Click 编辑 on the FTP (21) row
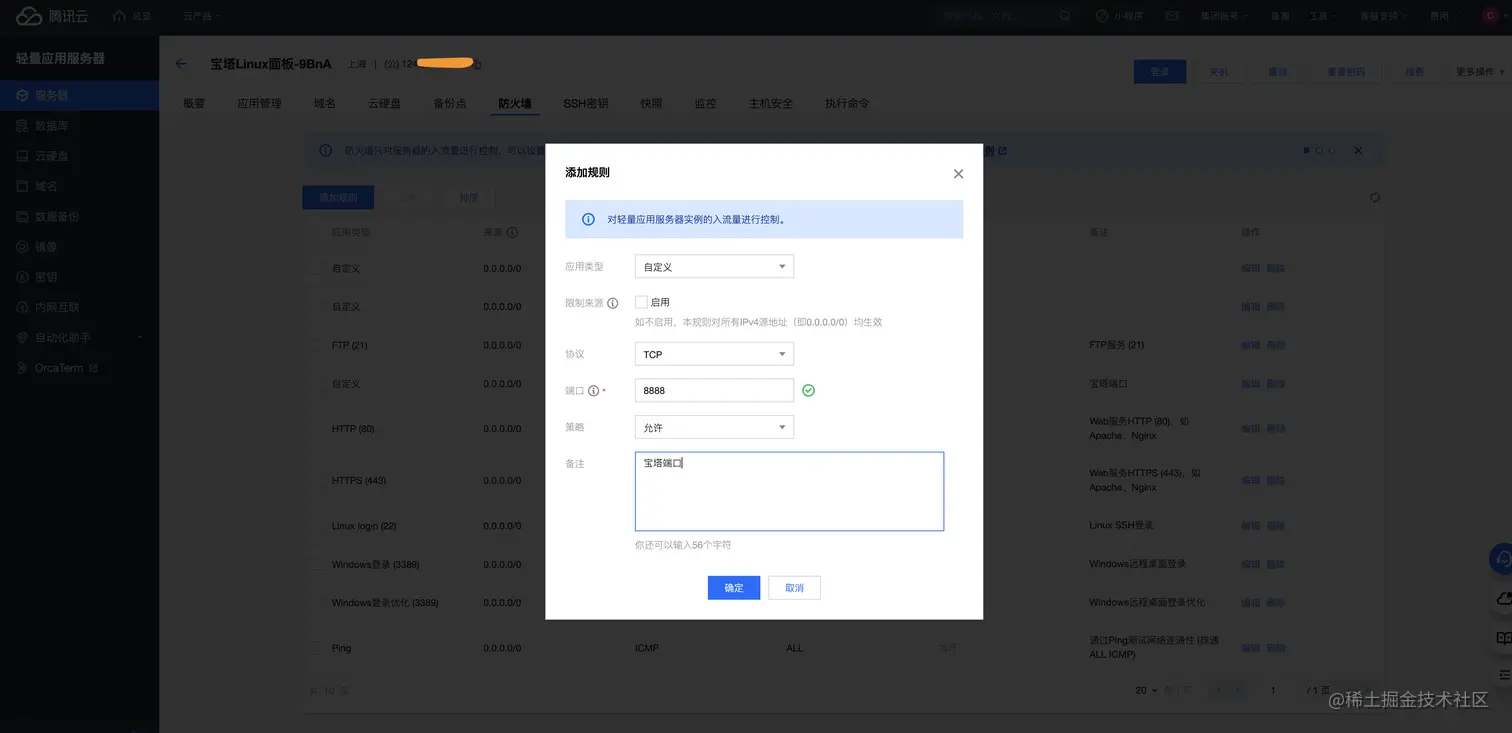This screenshot has height=733, width=1512. 1250,345
